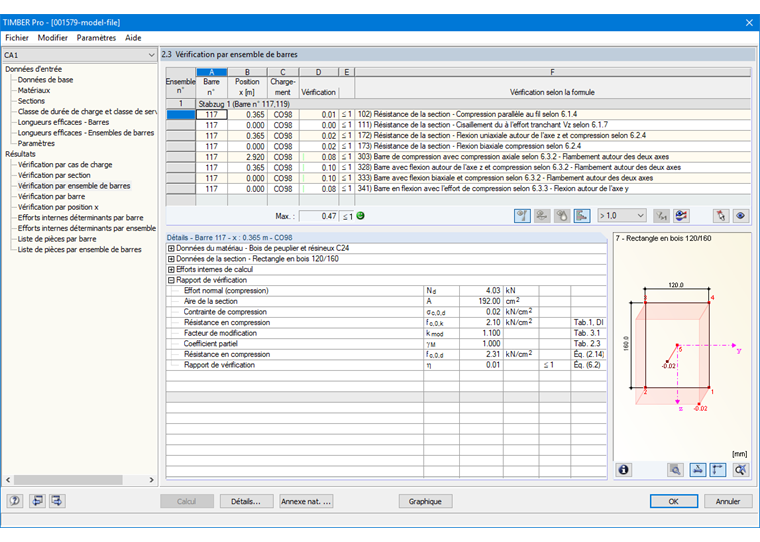
Task: Select Longueurs efficaces - Barres item
Action: point(63,122)
